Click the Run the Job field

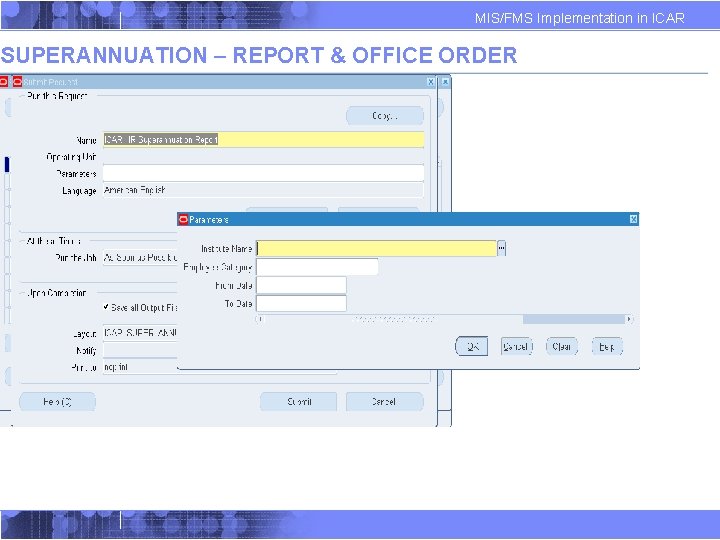pos(140,258)
